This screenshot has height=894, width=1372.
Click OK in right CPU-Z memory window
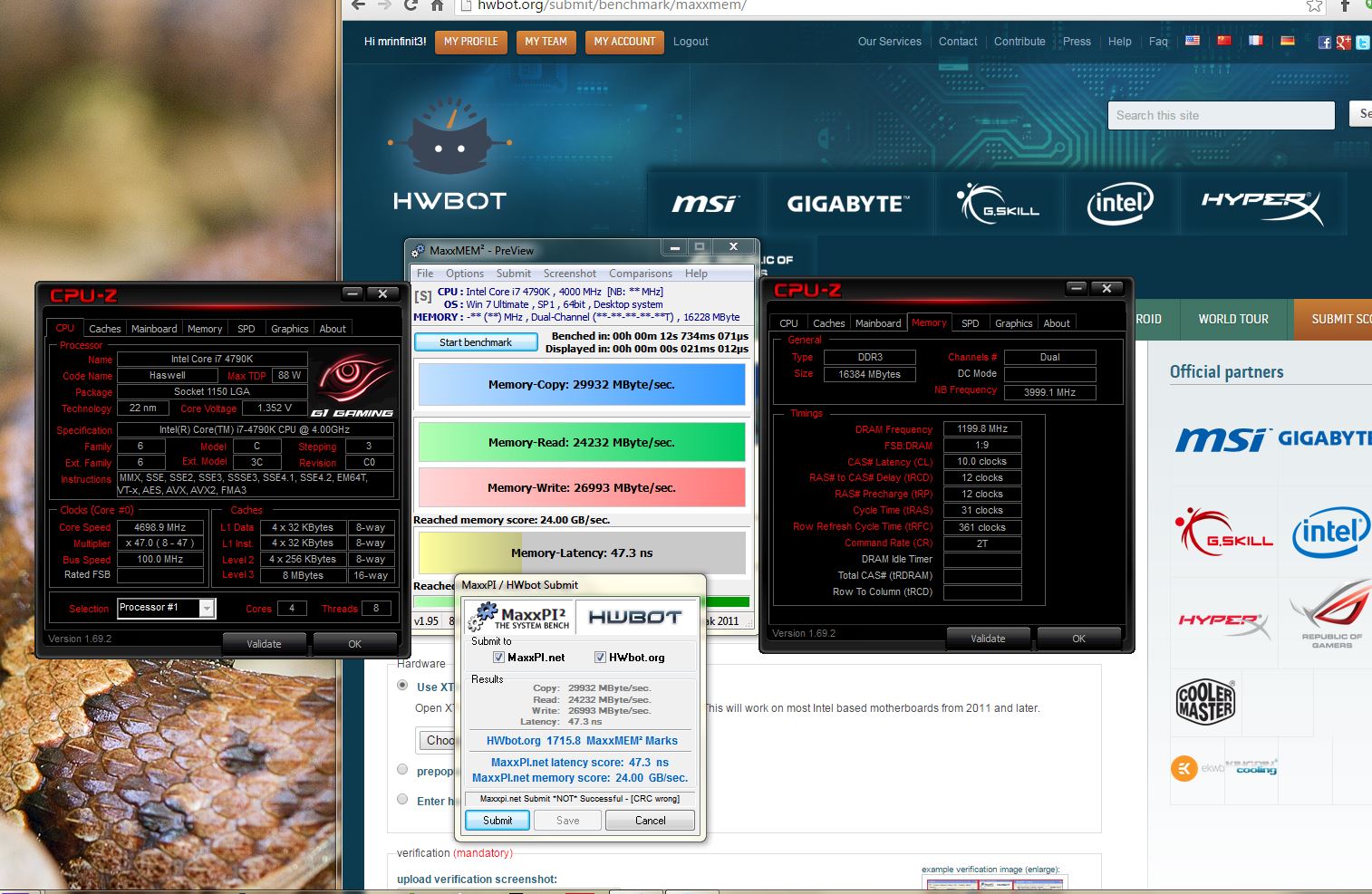click(x=1078, y=638)
